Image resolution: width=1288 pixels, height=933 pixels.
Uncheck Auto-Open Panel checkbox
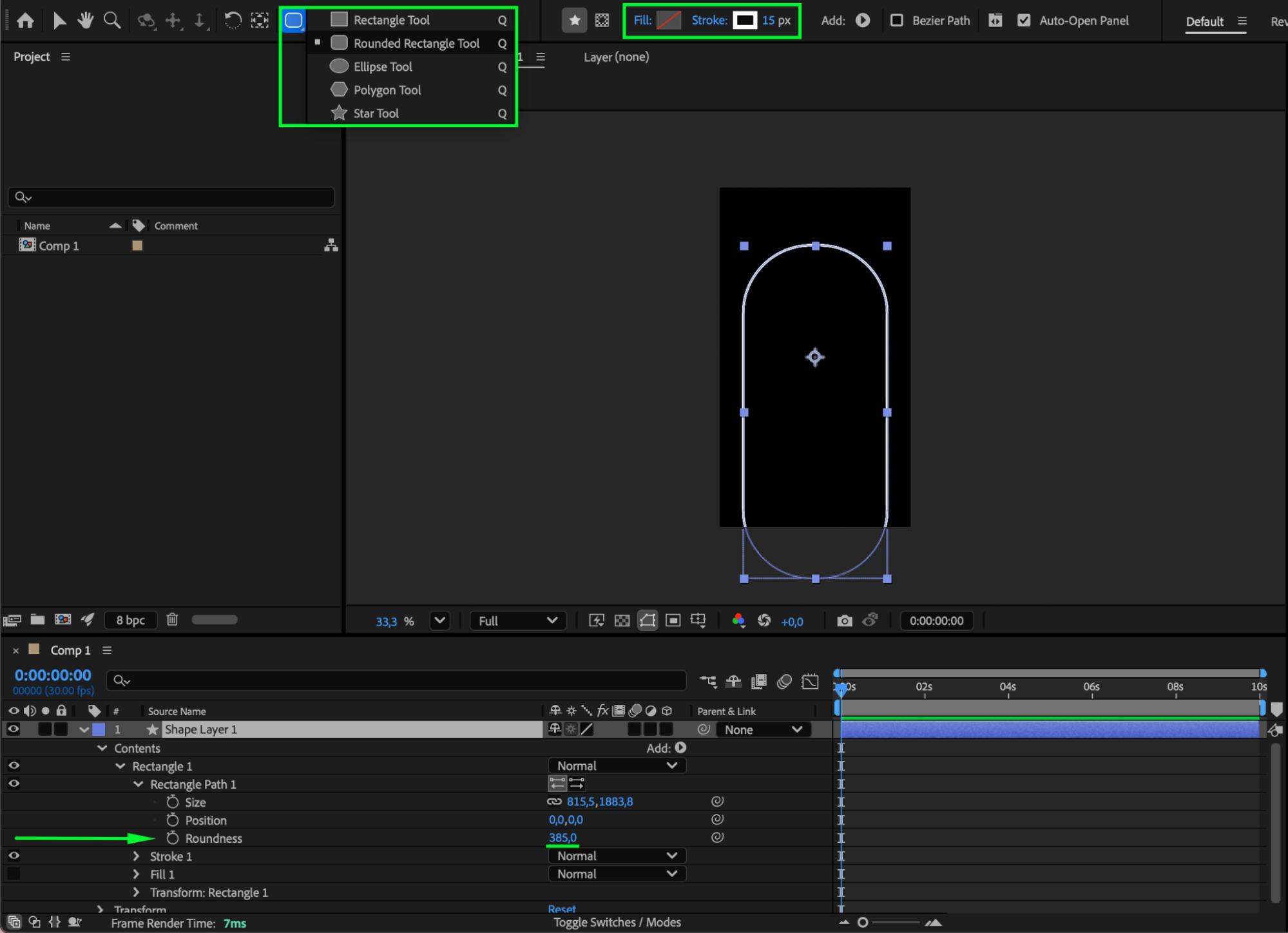(x=1023, y=21)
